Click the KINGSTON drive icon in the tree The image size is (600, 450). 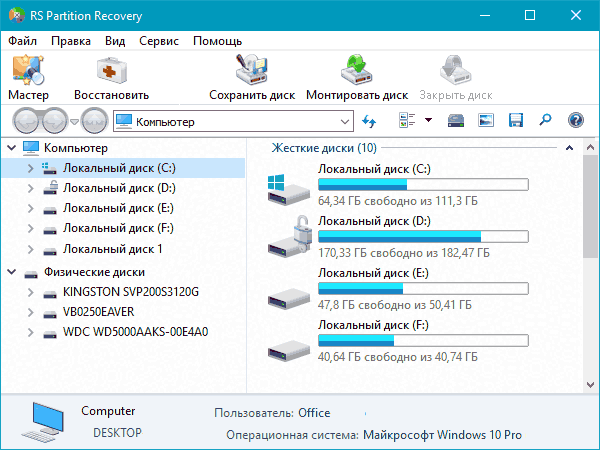point(50,295)
